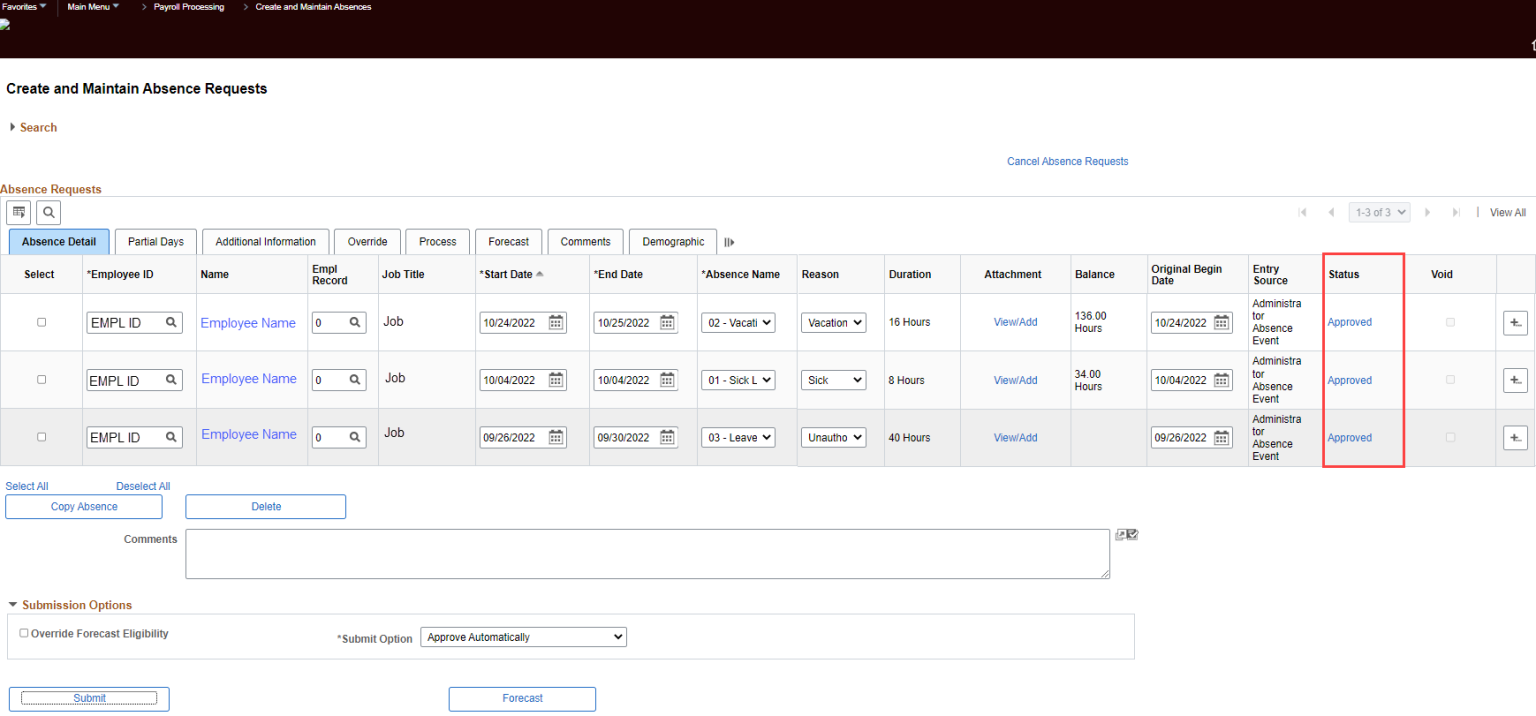Viewport: 1536px width, 716px height.
Task: Click the Copy Absence button
Action: (x=83, y=506)
